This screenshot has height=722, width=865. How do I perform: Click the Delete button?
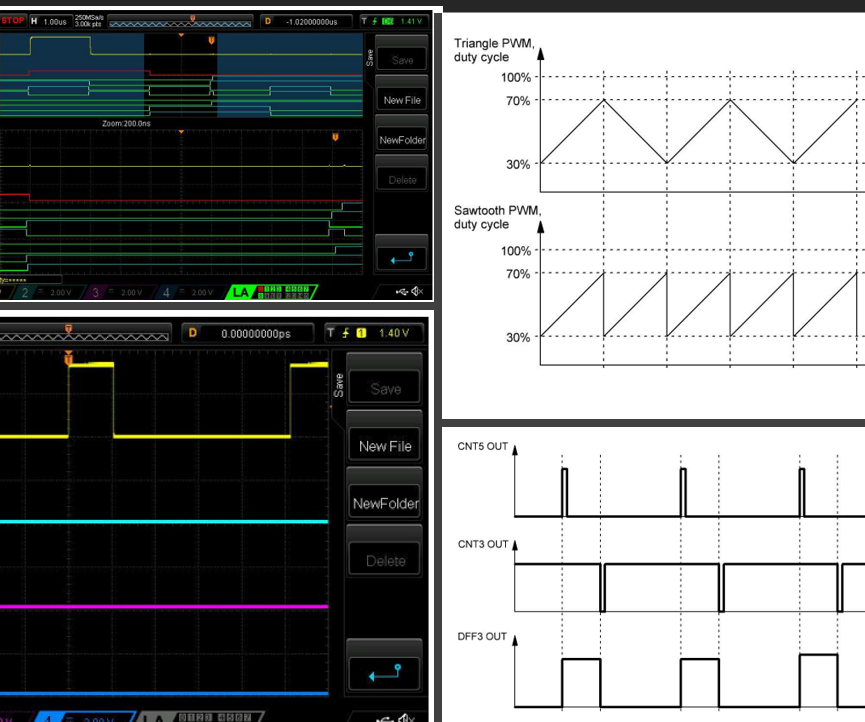click(x=404, y=179)
